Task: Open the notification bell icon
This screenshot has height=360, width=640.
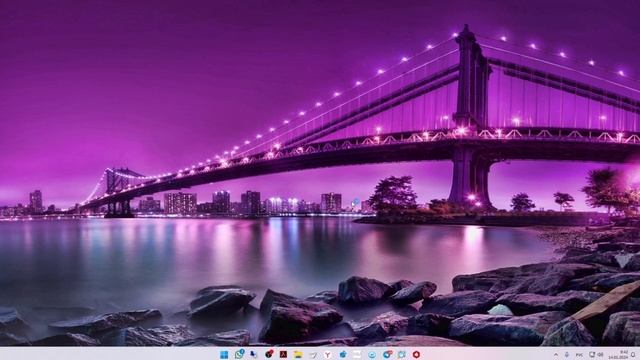Action: pos(633,354)
